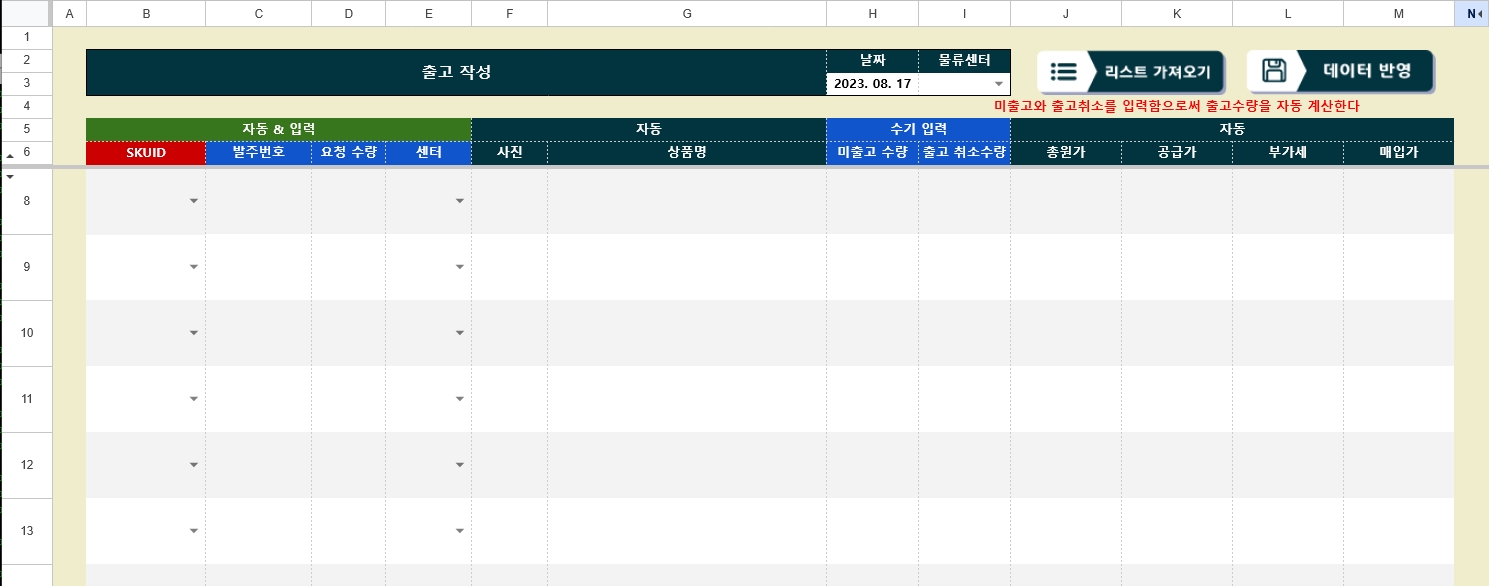Select row 9 by its row number
The height and width of the screenshot is (586, 1489).
point(25,267)
